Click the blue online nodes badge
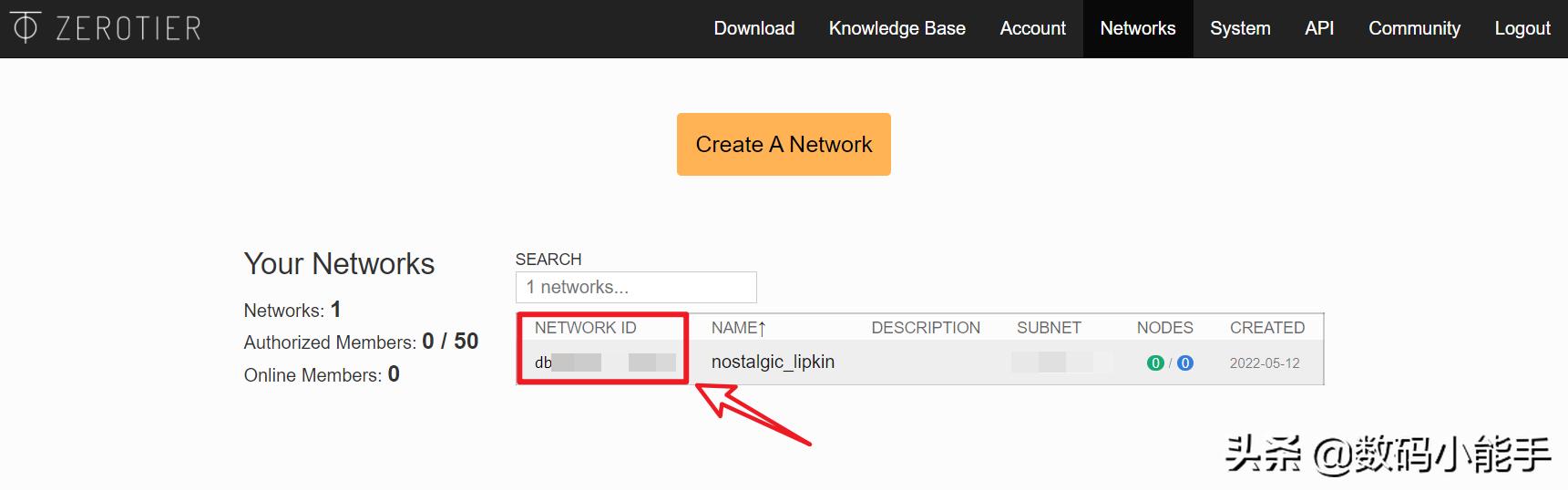Image resolution: width=1568 pixels, height=490 pixels. [x=1184, y=363]
